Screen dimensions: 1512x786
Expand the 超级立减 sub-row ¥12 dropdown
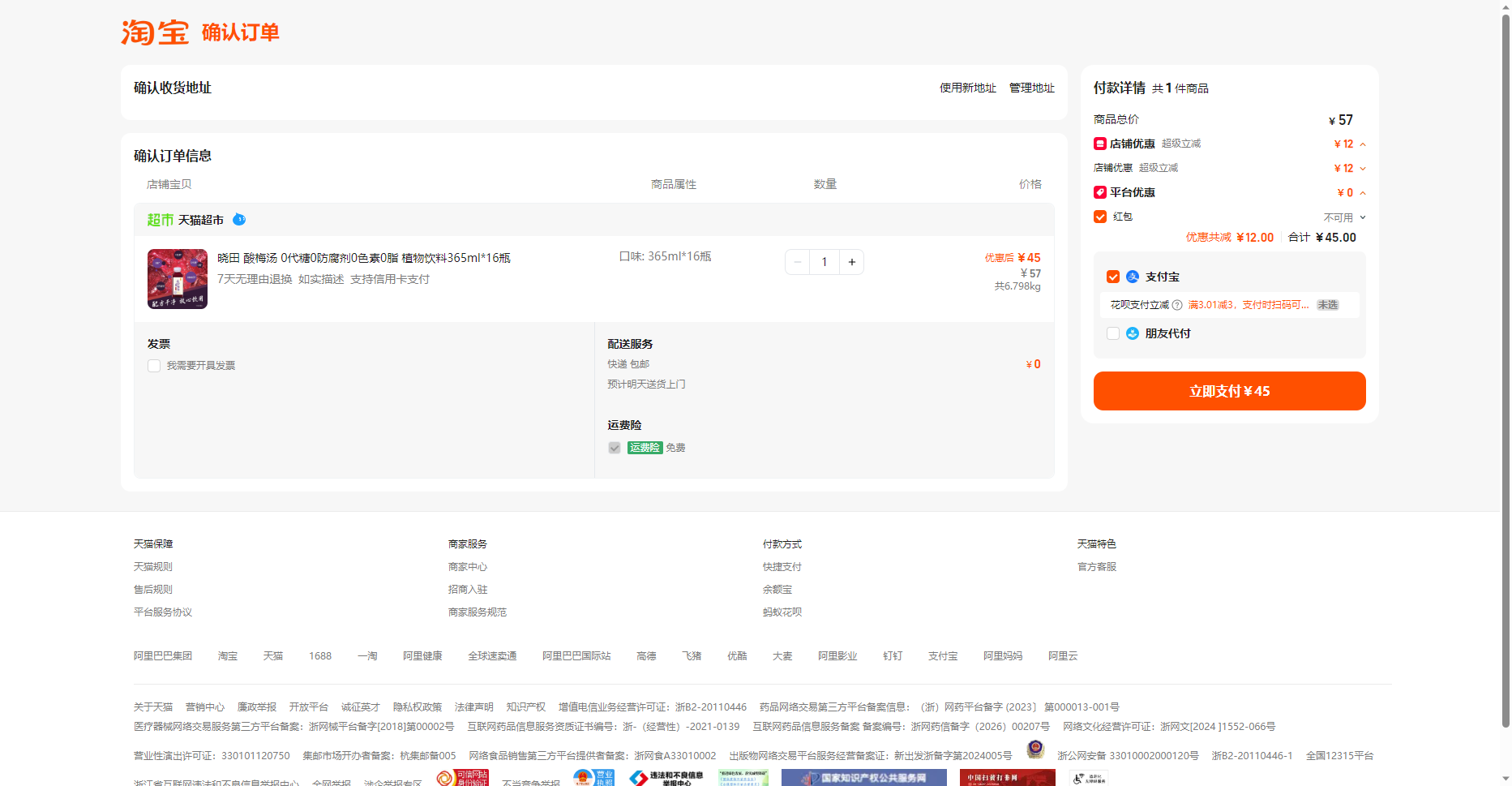coord(1363,169)
